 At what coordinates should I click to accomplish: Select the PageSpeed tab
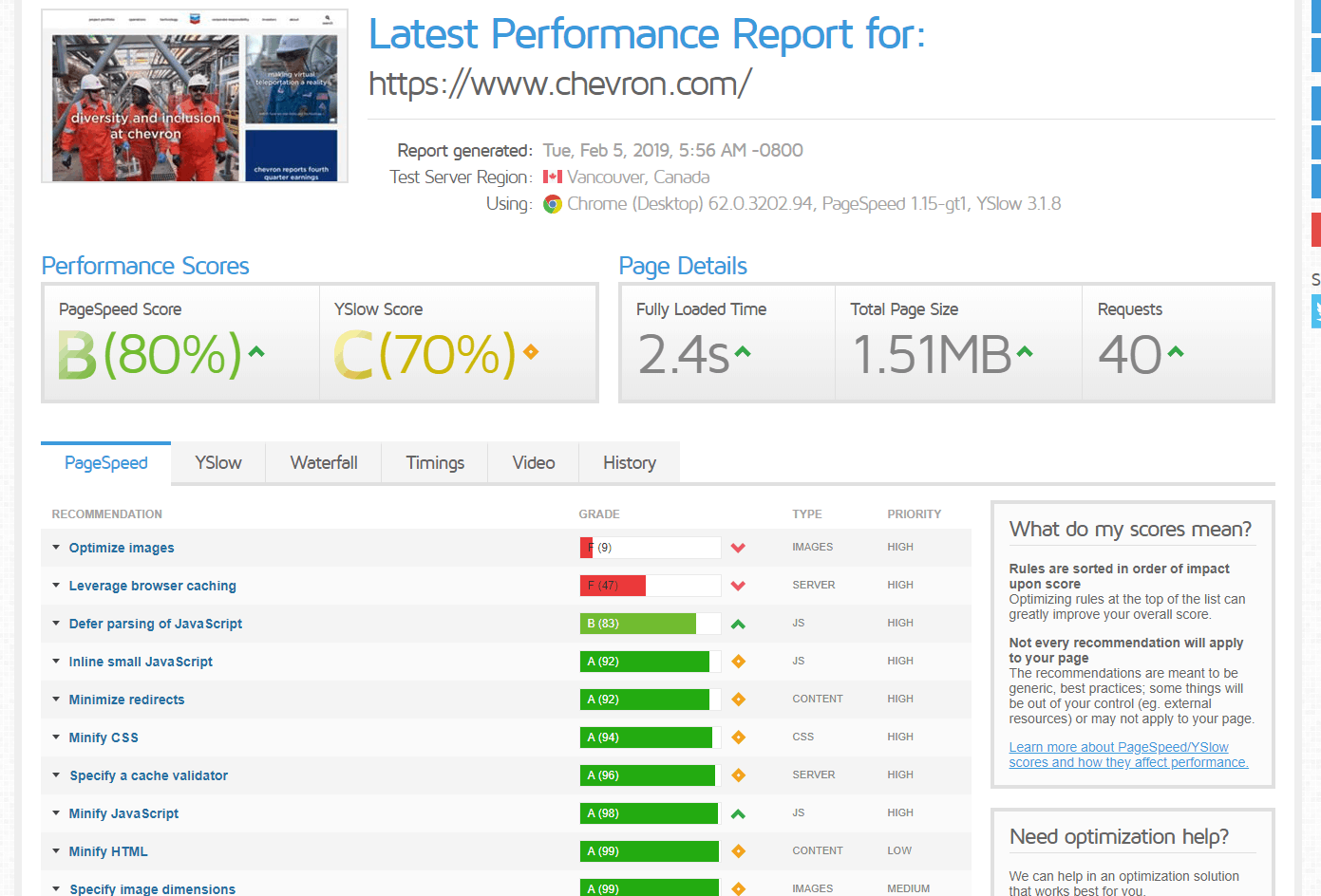point(106,462)
